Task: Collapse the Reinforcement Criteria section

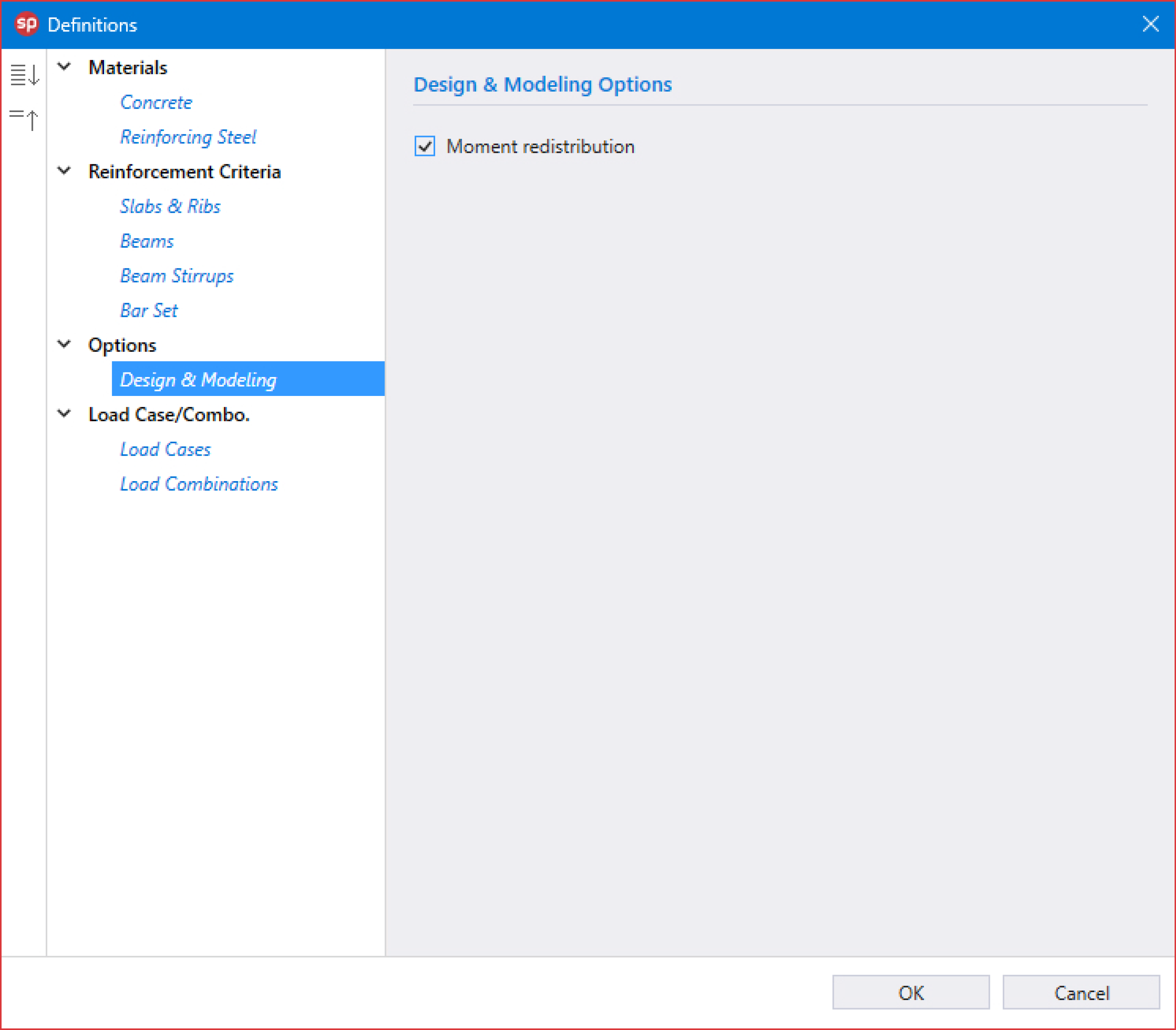Action: [x=64, y=171]
